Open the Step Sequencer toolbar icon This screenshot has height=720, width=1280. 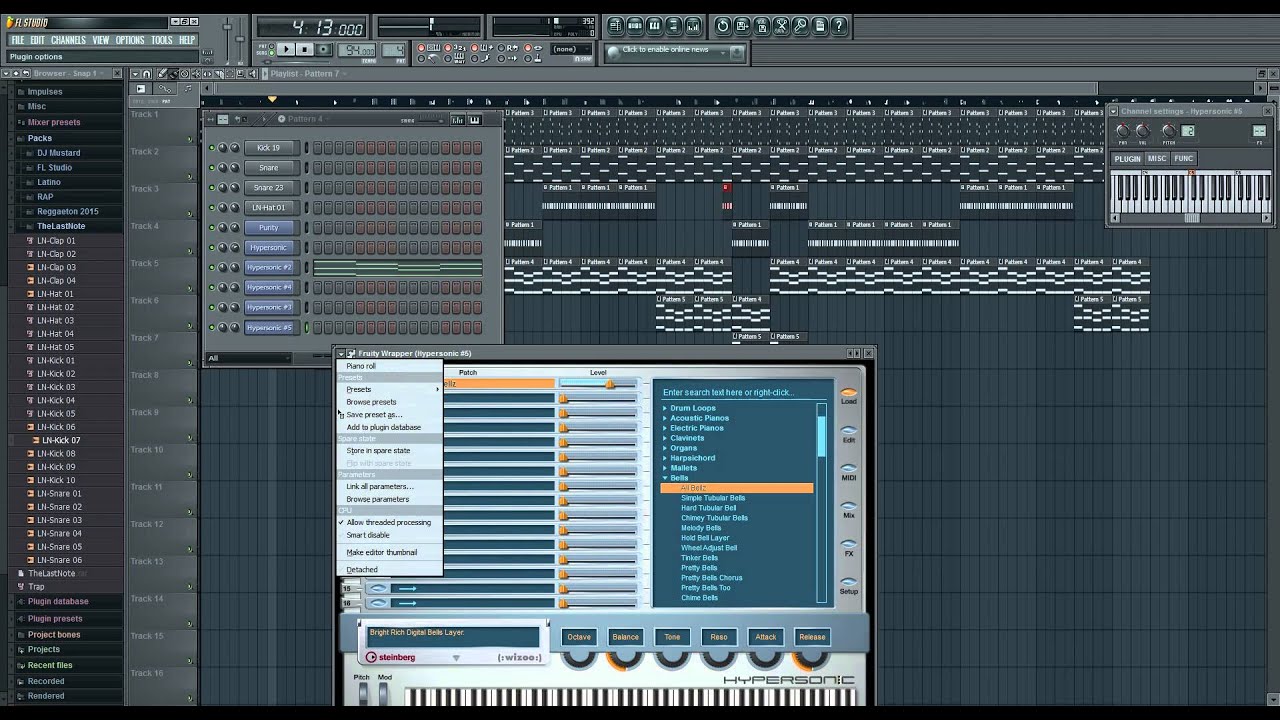635,26
